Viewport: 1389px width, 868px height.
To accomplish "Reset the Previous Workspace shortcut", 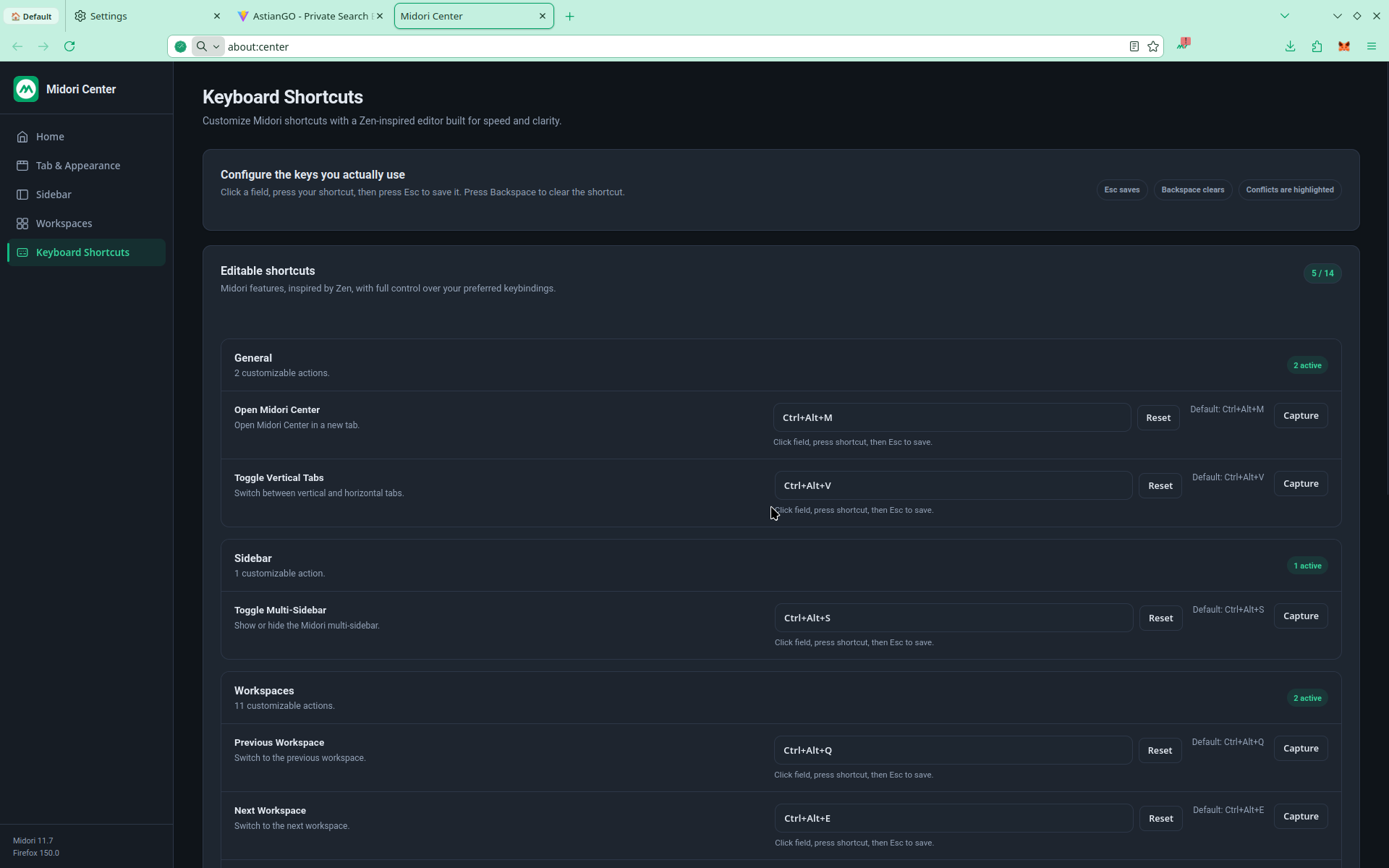I will [1160, 750].
